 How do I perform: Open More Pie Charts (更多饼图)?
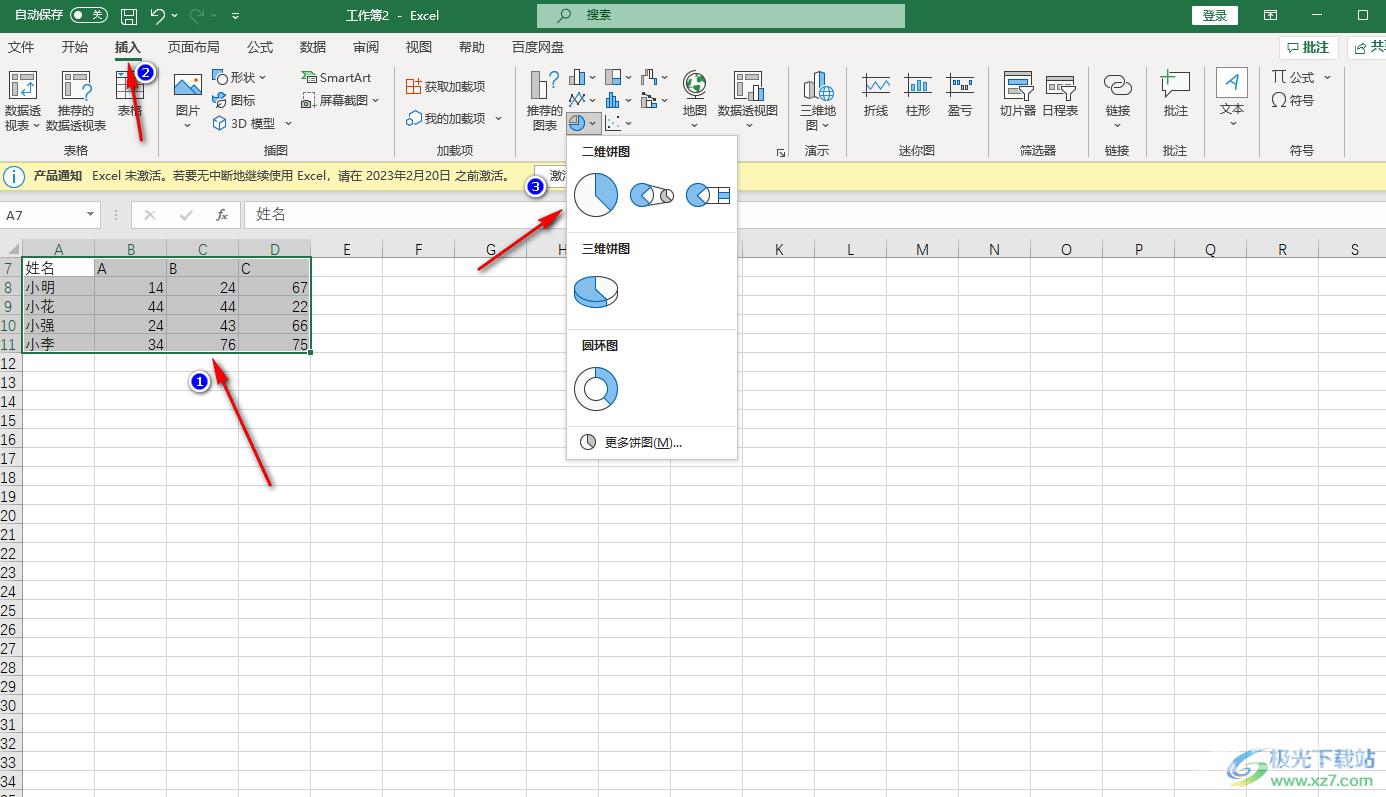652,442
